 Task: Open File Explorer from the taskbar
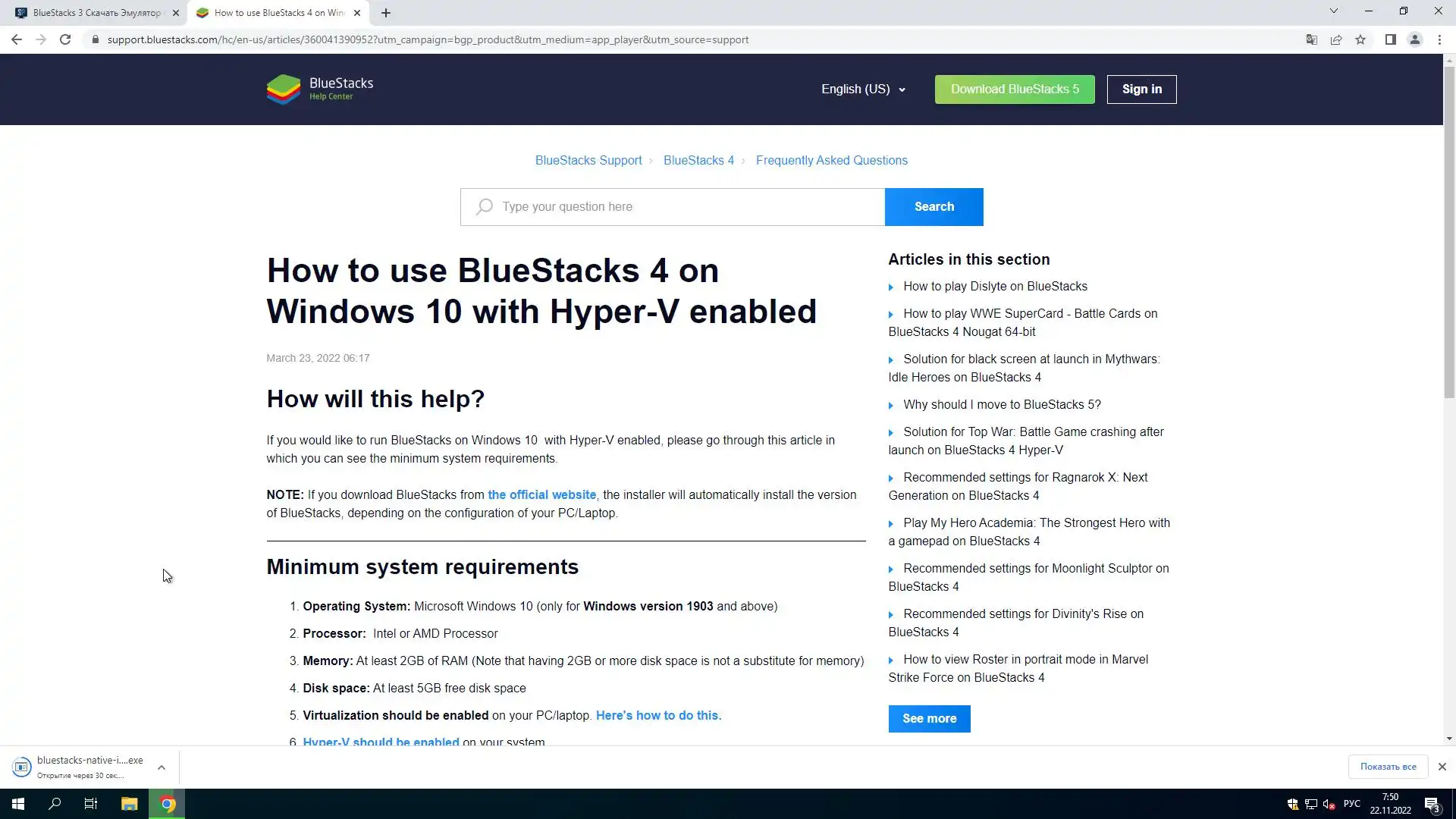point(129,804)
